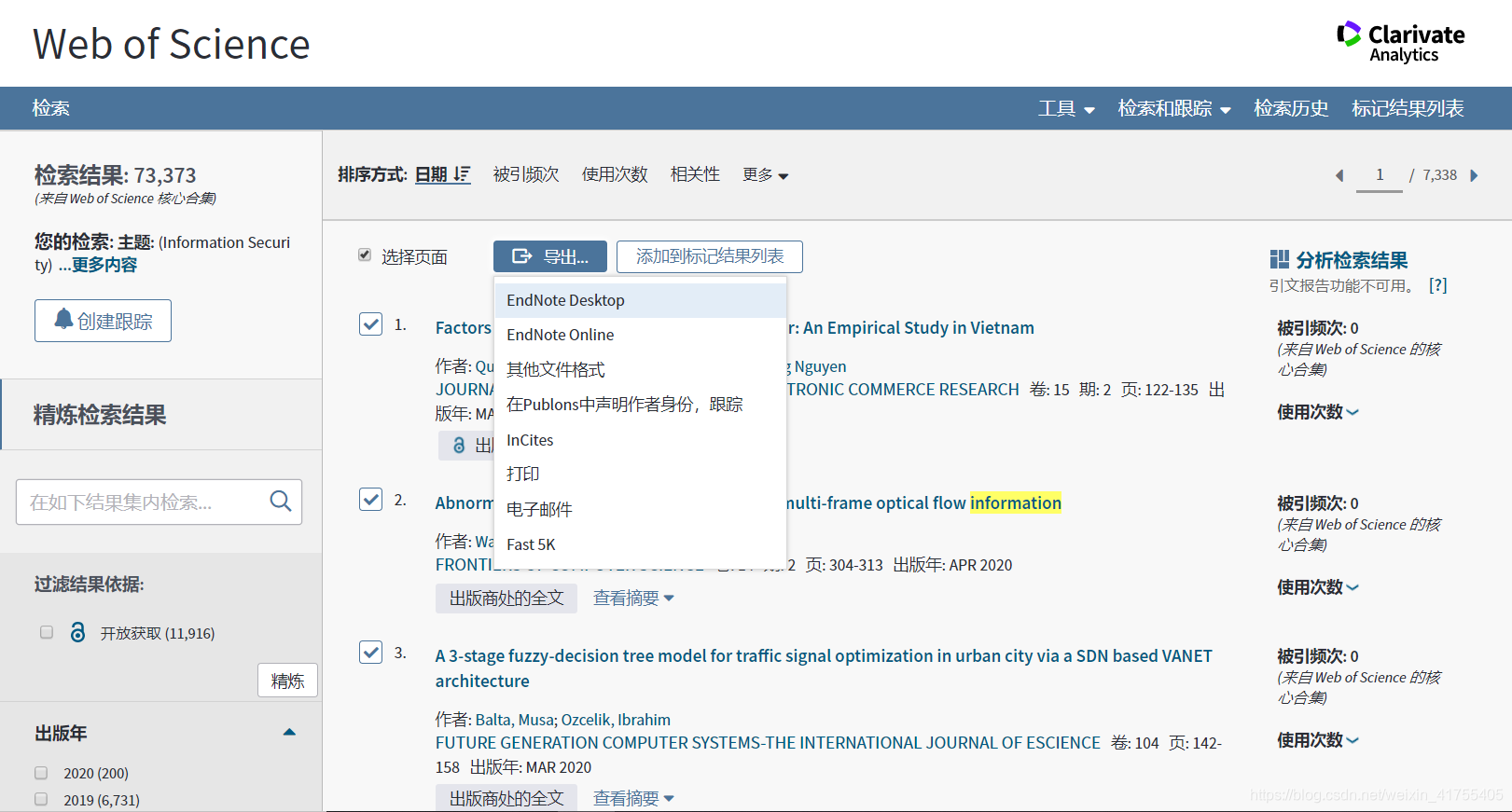Select InCites export option
The height and width of the screenshot is (812, 1512).
coord(641,440)
